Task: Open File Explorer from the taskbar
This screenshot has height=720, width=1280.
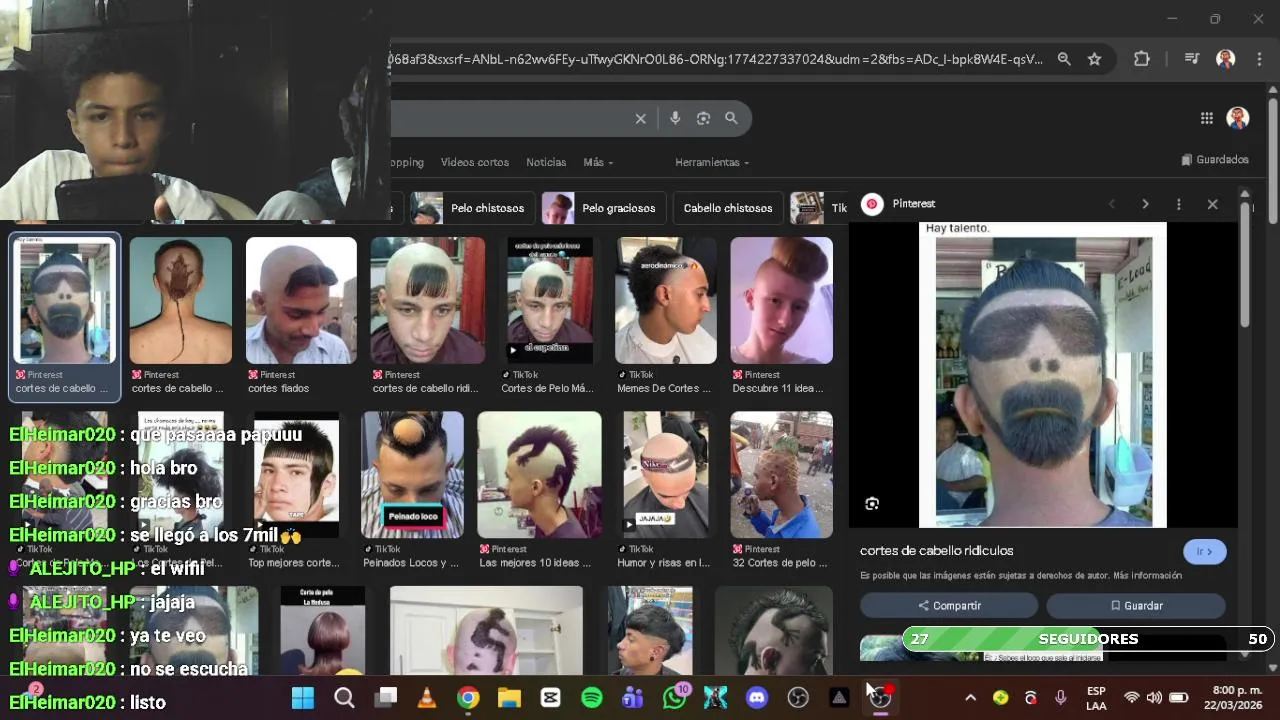Action: (x=509, y=697)
